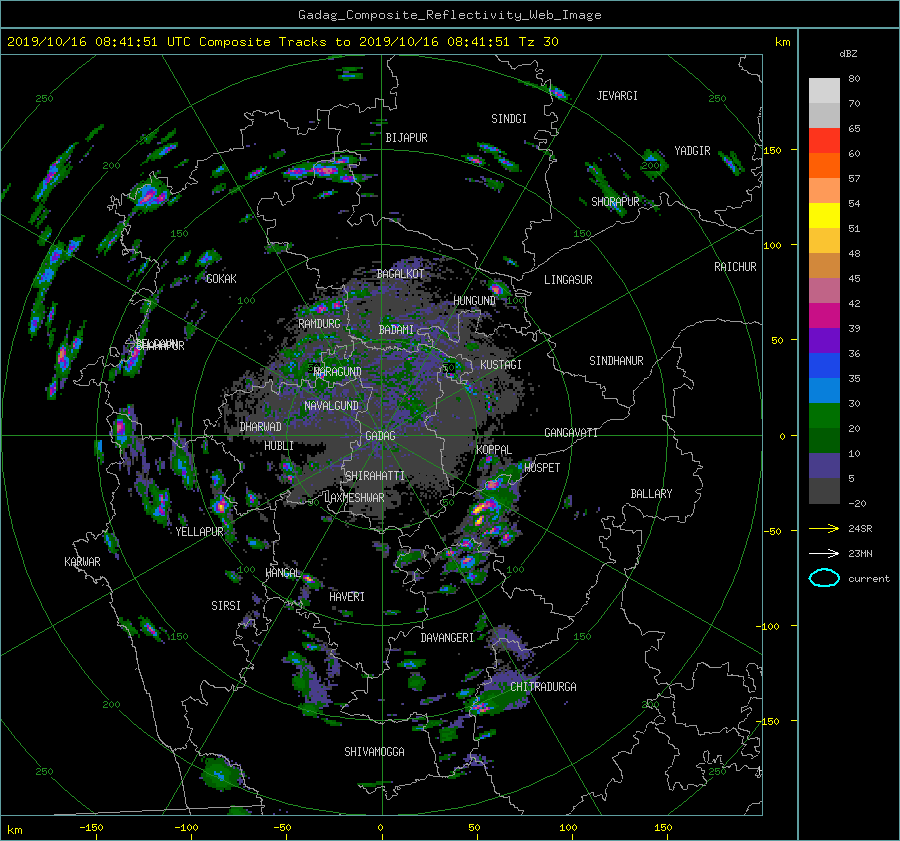Screen dimensions: 900x841
Task: Click the GADAG radar center label
Action: click(380, 436)
